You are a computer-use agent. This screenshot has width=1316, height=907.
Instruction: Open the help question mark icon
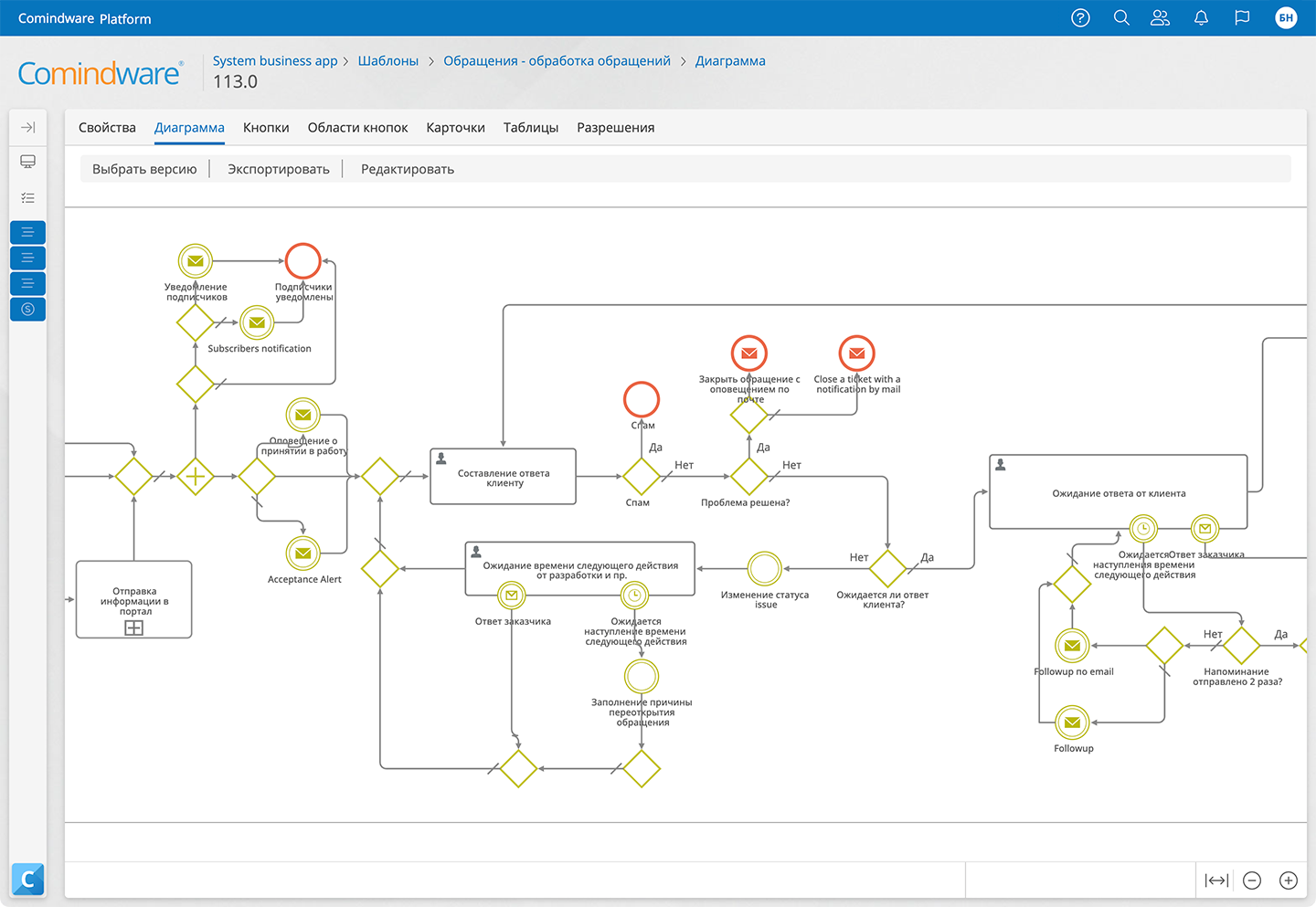pos(1080,18)
